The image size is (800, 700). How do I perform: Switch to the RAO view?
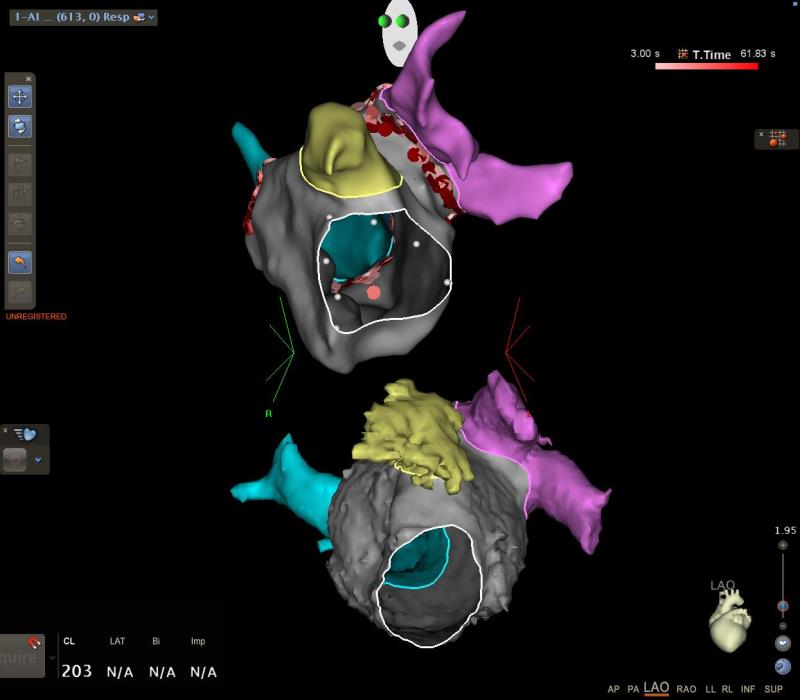686,689
